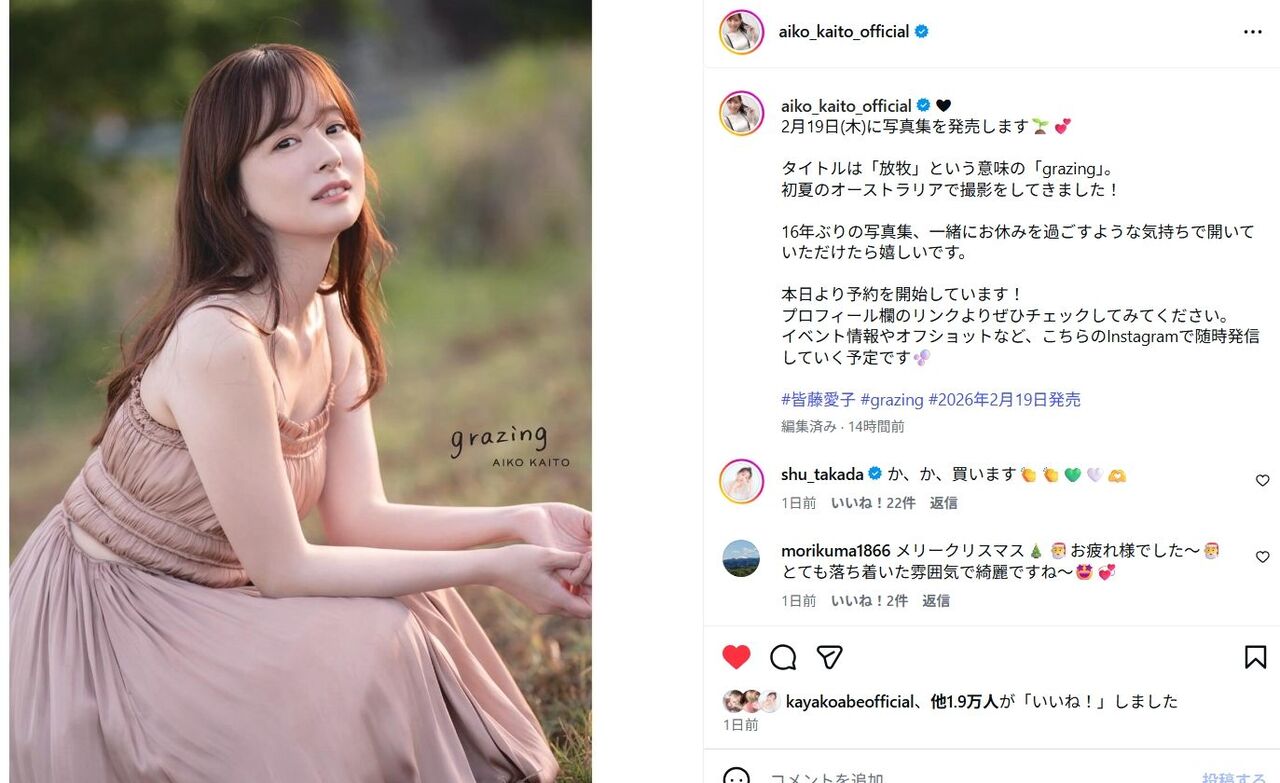View the 他1.9万人 likes list

(964, 702)
